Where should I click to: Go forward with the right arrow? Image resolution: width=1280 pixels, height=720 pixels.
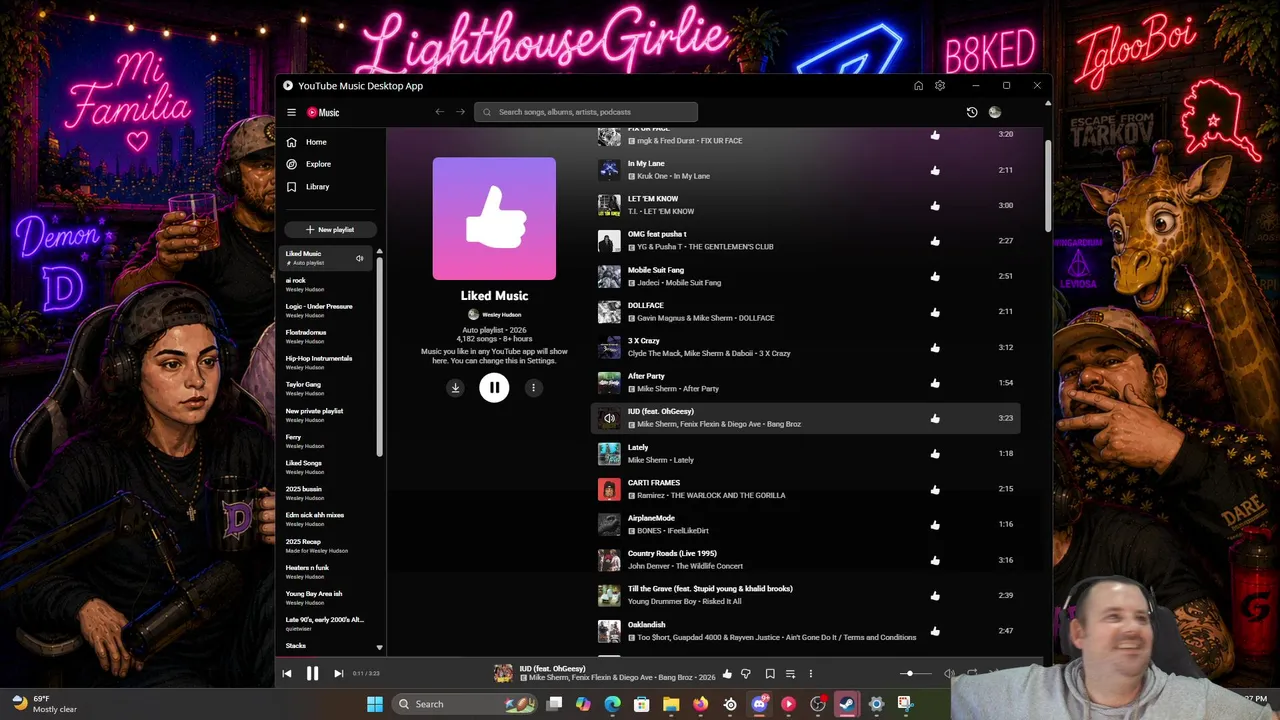460,112
